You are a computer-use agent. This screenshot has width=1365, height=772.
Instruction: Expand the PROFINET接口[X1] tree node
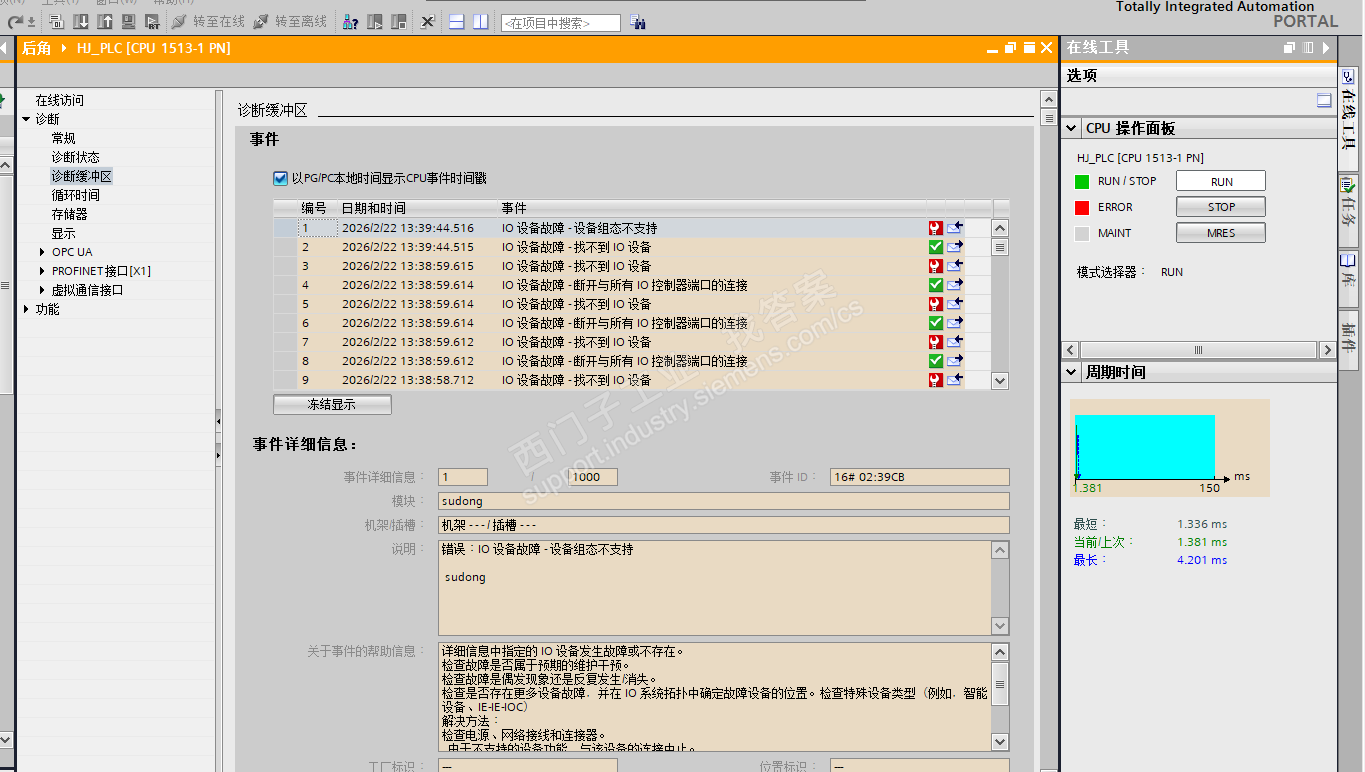click(42, 271)
